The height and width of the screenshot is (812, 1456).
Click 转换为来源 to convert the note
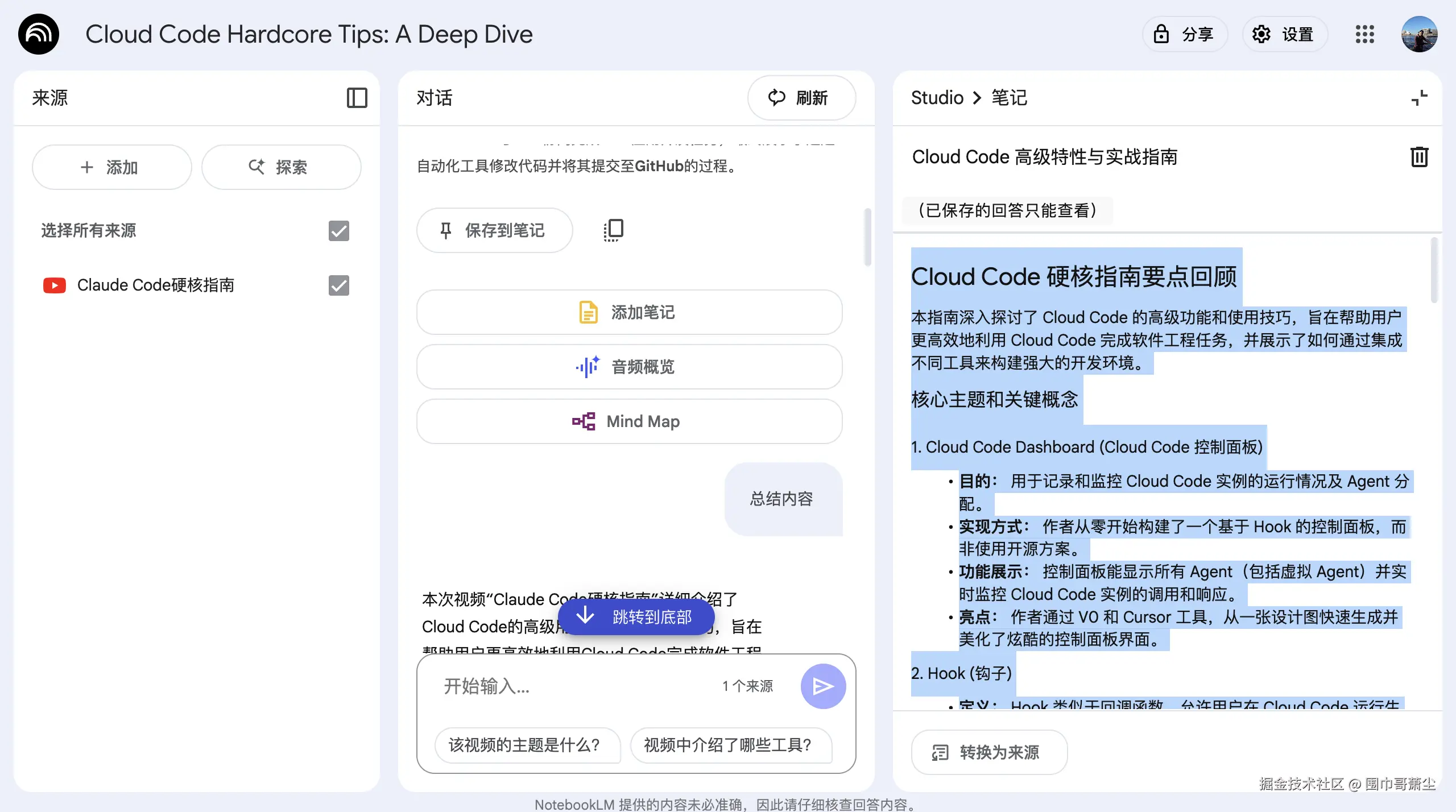988,752
